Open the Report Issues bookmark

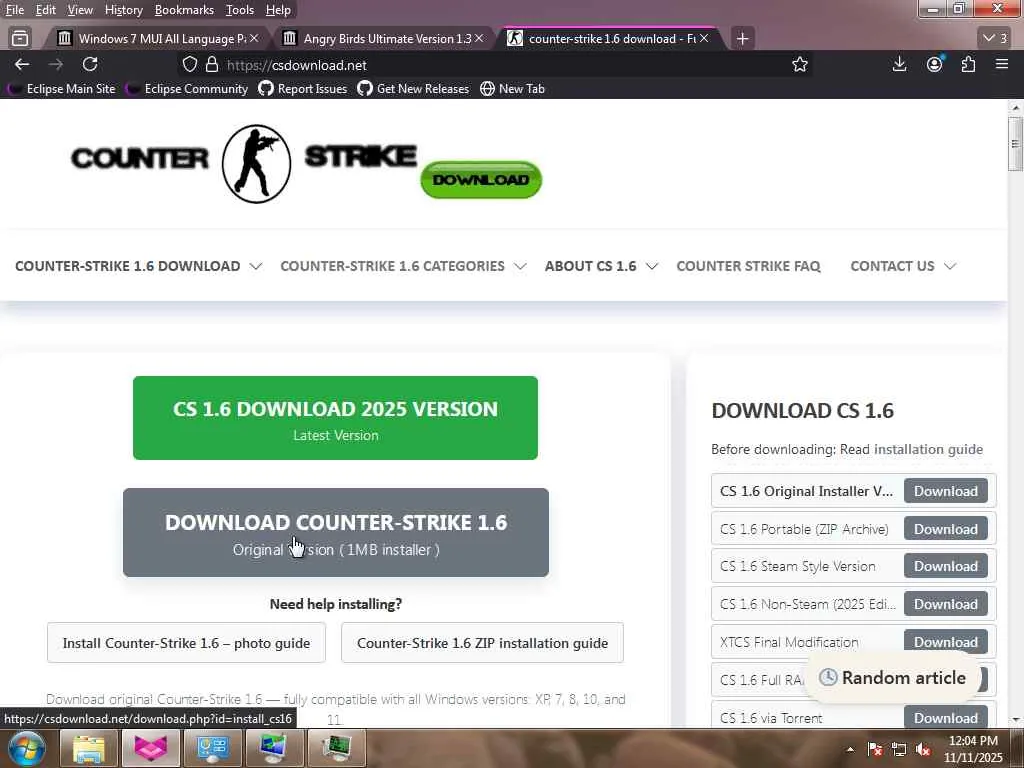pos(303,89)
